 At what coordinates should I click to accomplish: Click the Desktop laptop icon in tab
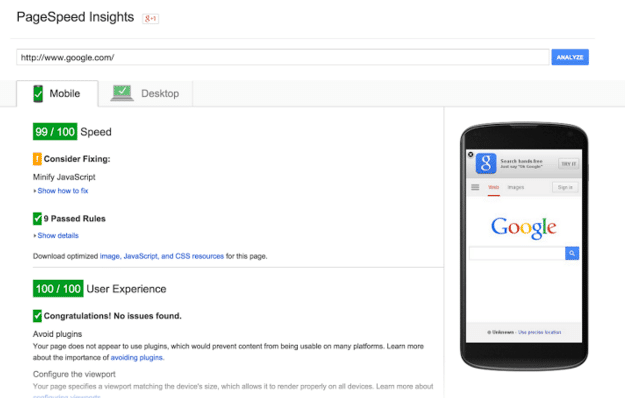(x=122, y=93)
